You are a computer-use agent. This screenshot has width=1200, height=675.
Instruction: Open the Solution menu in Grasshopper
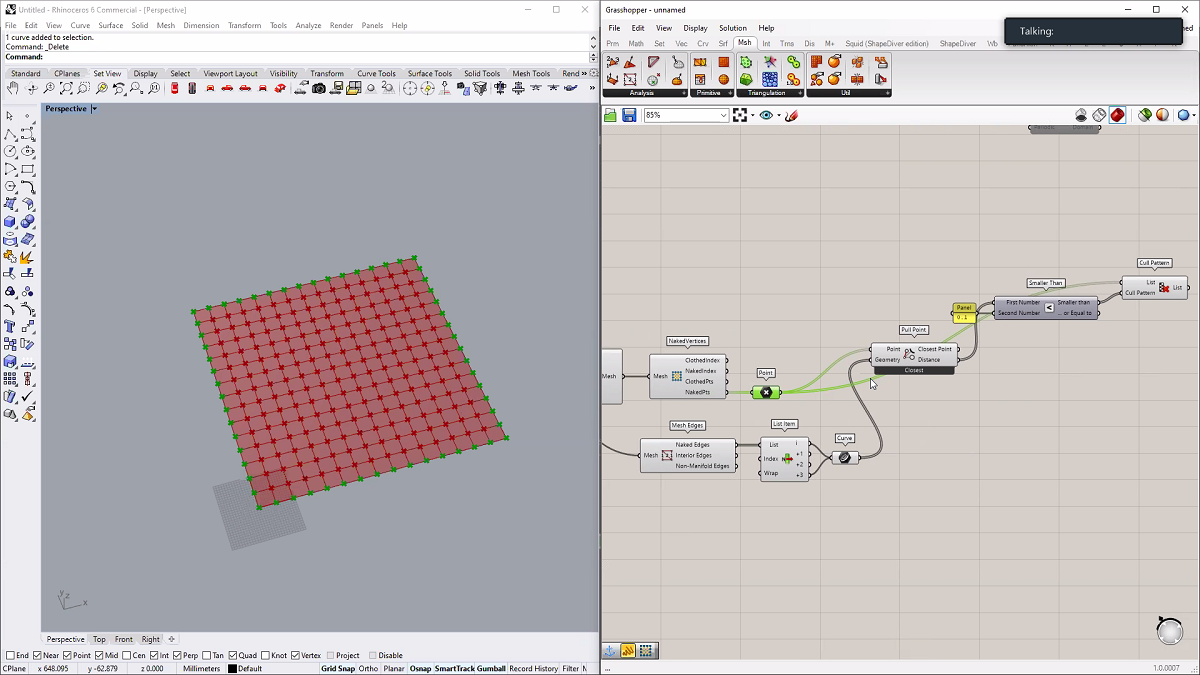click(732, 27)
